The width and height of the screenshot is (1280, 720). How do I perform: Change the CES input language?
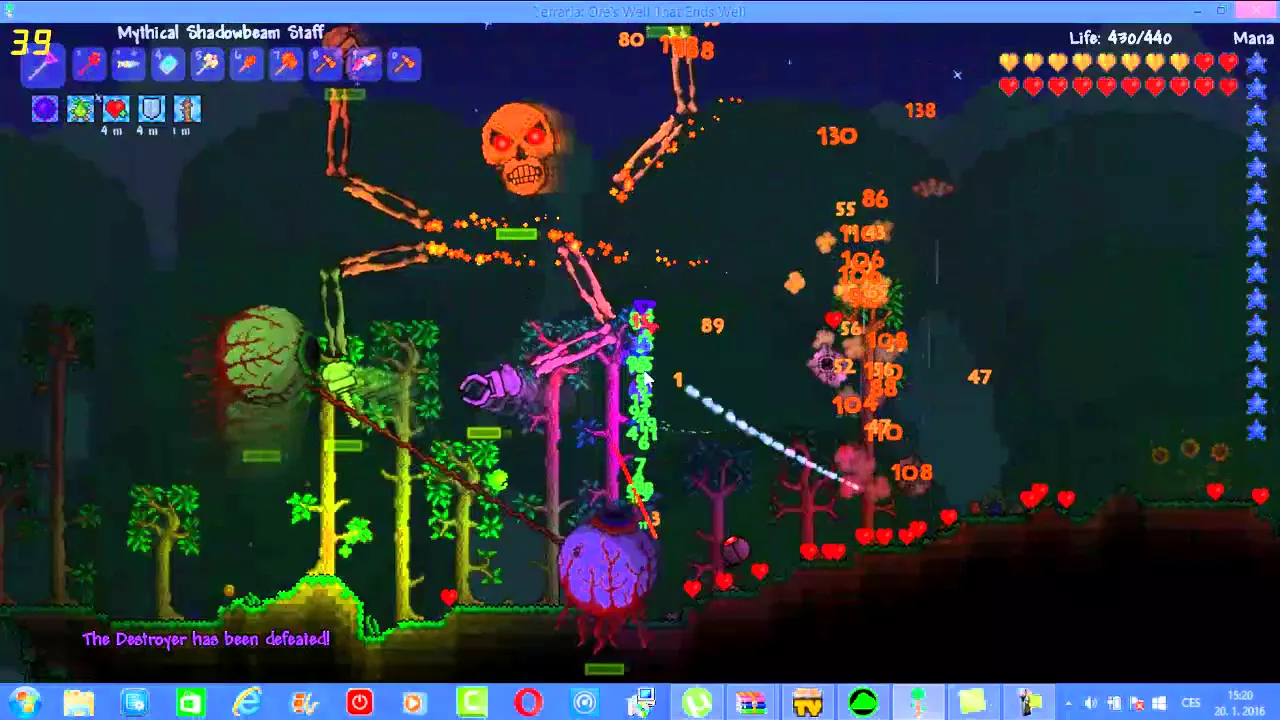coord(1191,703)
